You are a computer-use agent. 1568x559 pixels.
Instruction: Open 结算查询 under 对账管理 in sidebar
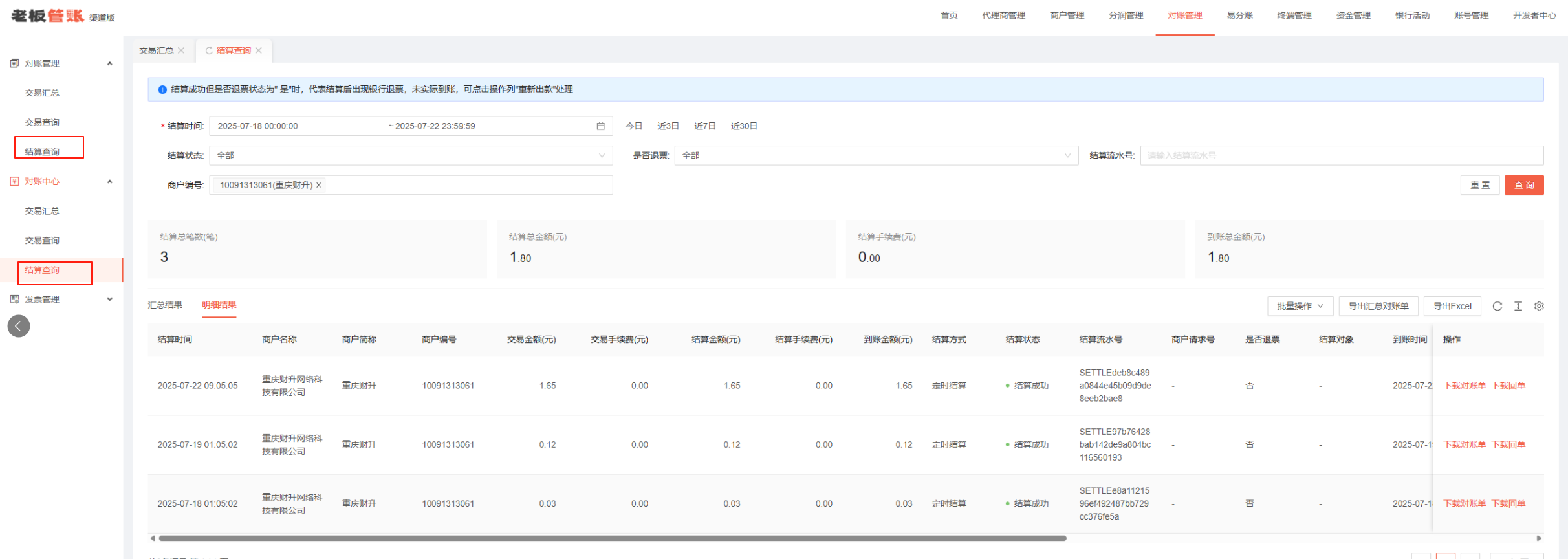pos(42,152)
